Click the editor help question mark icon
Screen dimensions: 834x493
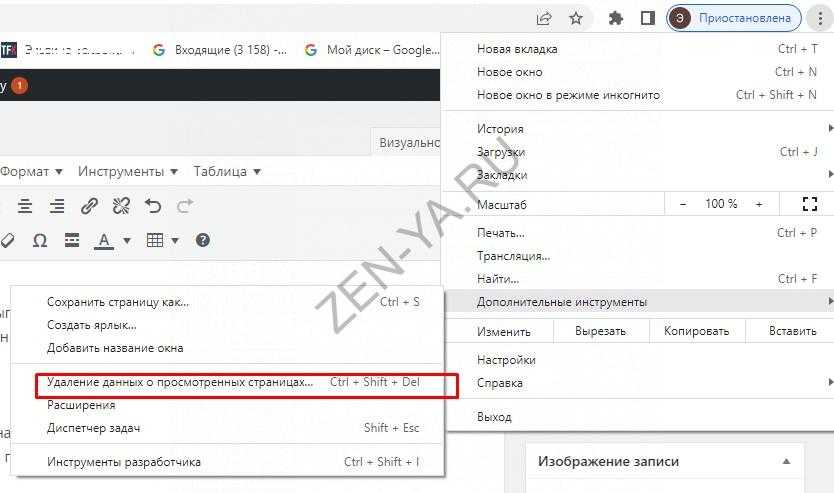pos(203,240)
